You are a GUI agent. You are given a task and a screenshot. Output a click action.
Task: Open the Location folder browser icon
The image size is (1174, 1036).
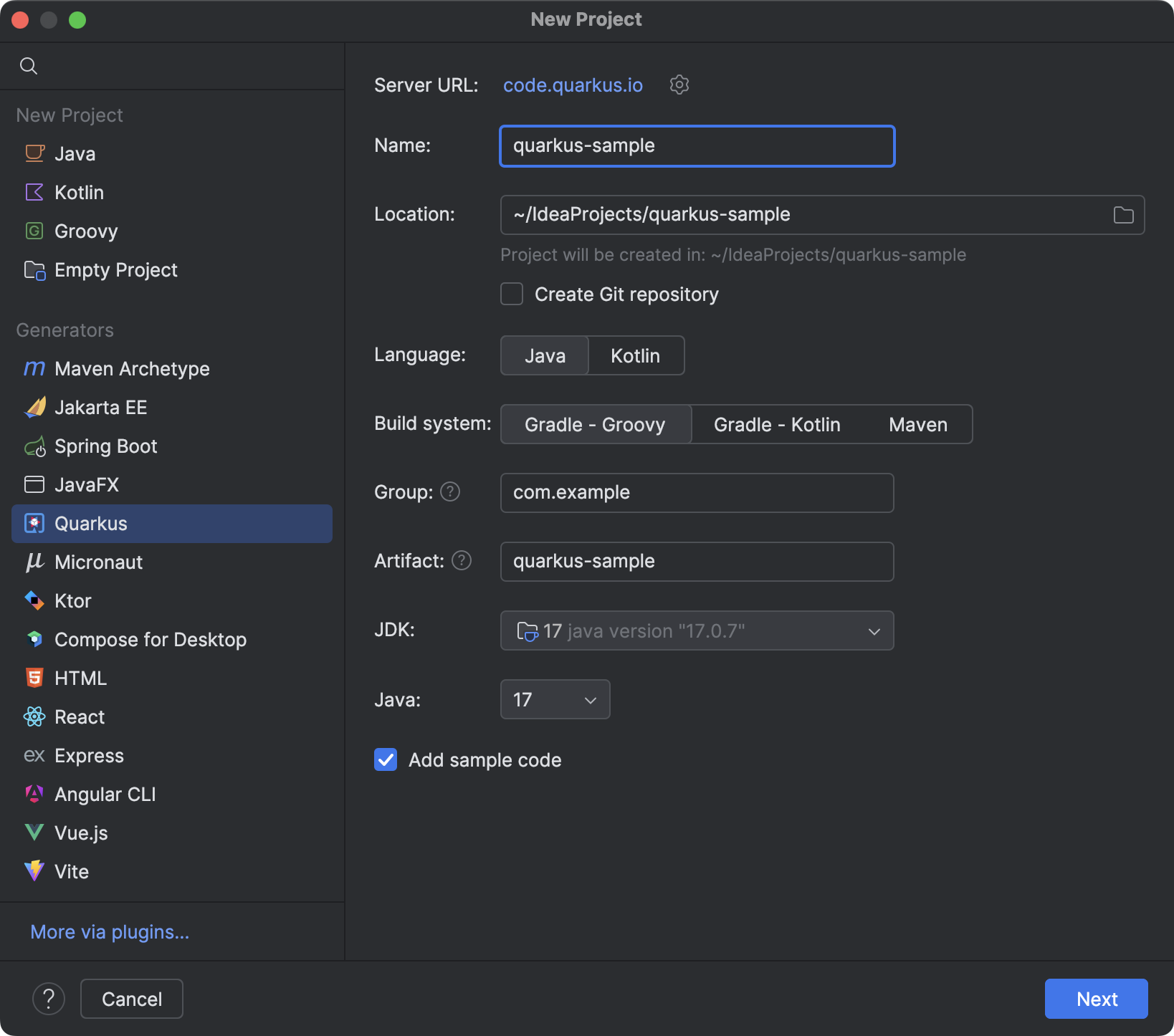click(1123, 214)
